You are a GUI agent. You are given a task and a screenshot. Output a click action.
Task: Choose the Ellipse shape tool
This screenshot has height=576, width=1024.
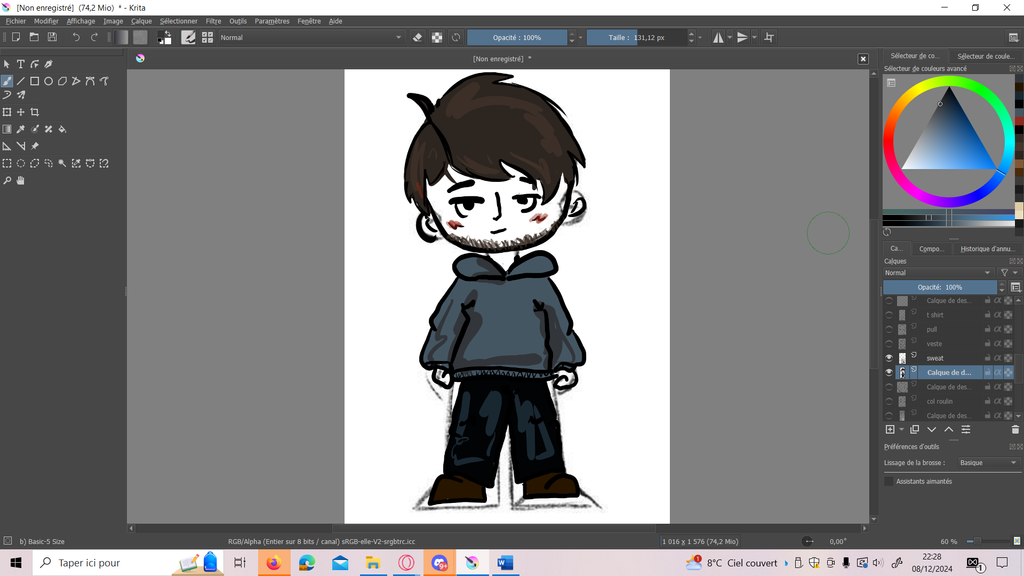coord(48,81)
